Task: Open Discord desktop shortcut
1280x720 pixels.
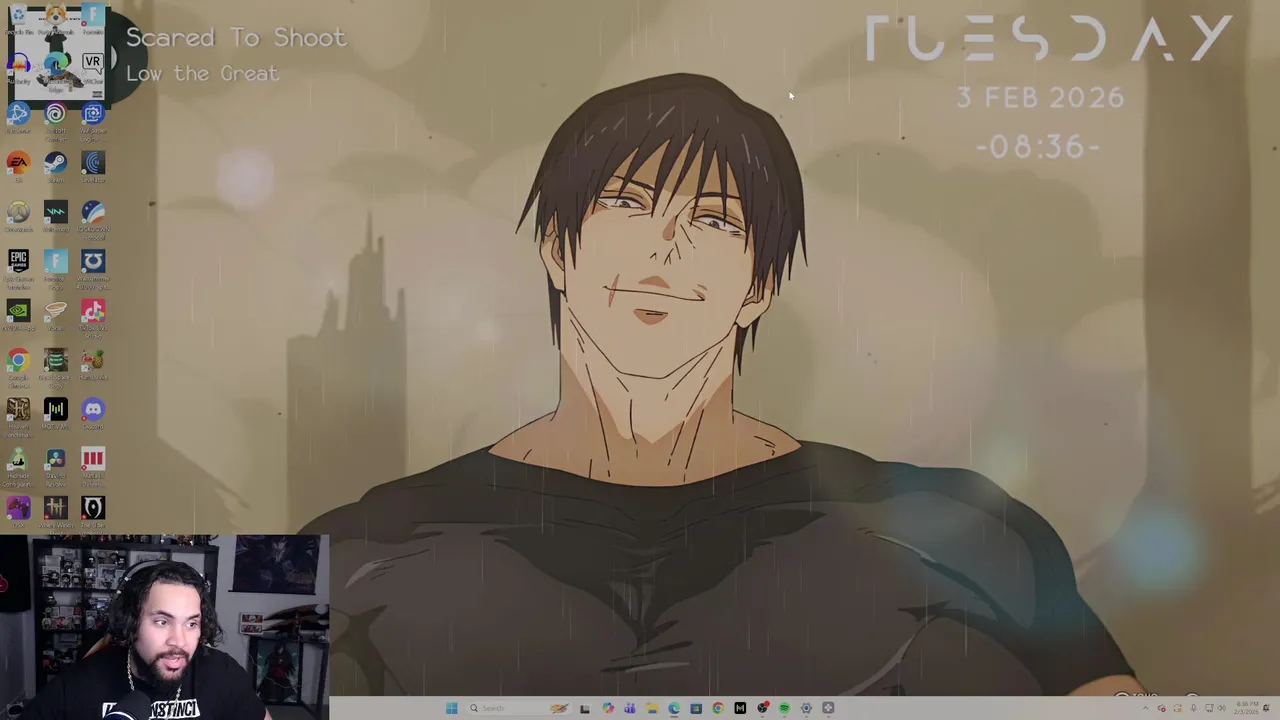Action: pos(93,413)
